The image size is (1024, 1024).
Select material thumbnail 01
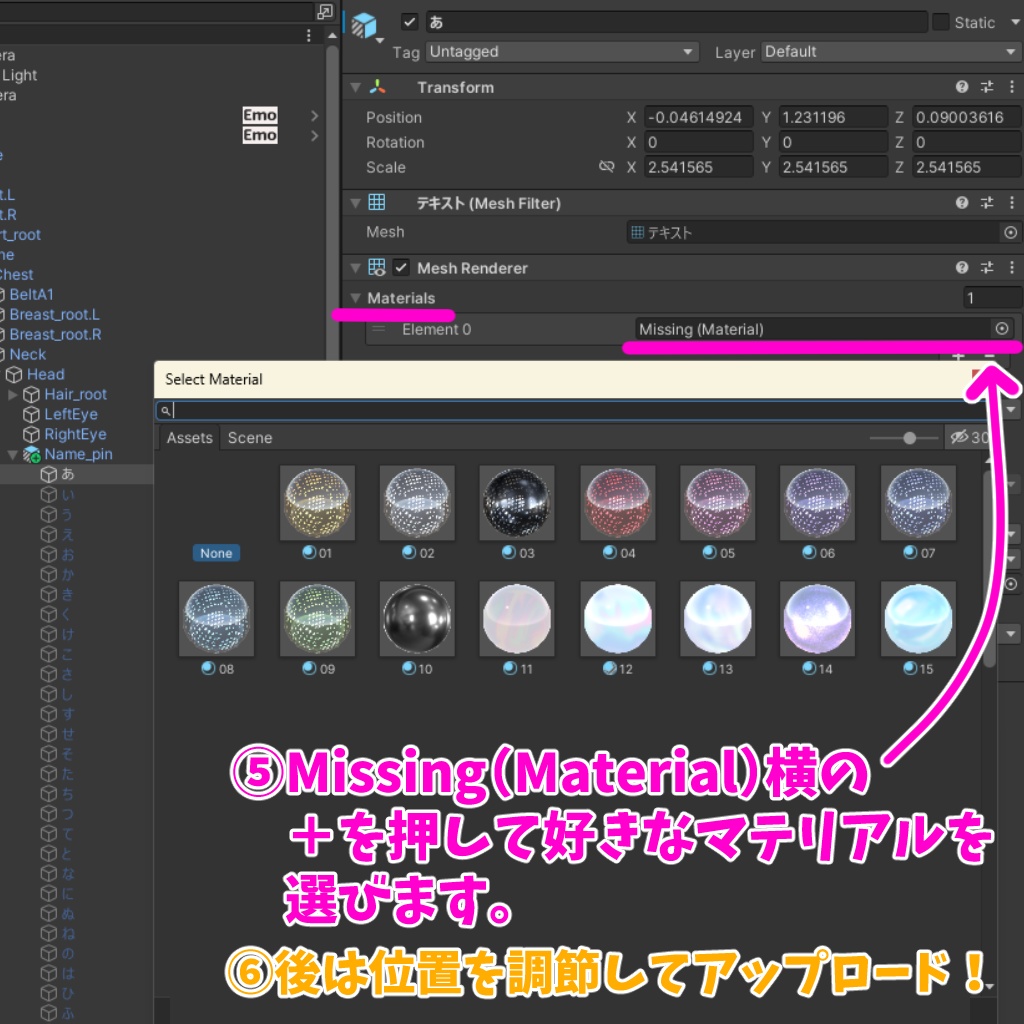pos(317,503)
